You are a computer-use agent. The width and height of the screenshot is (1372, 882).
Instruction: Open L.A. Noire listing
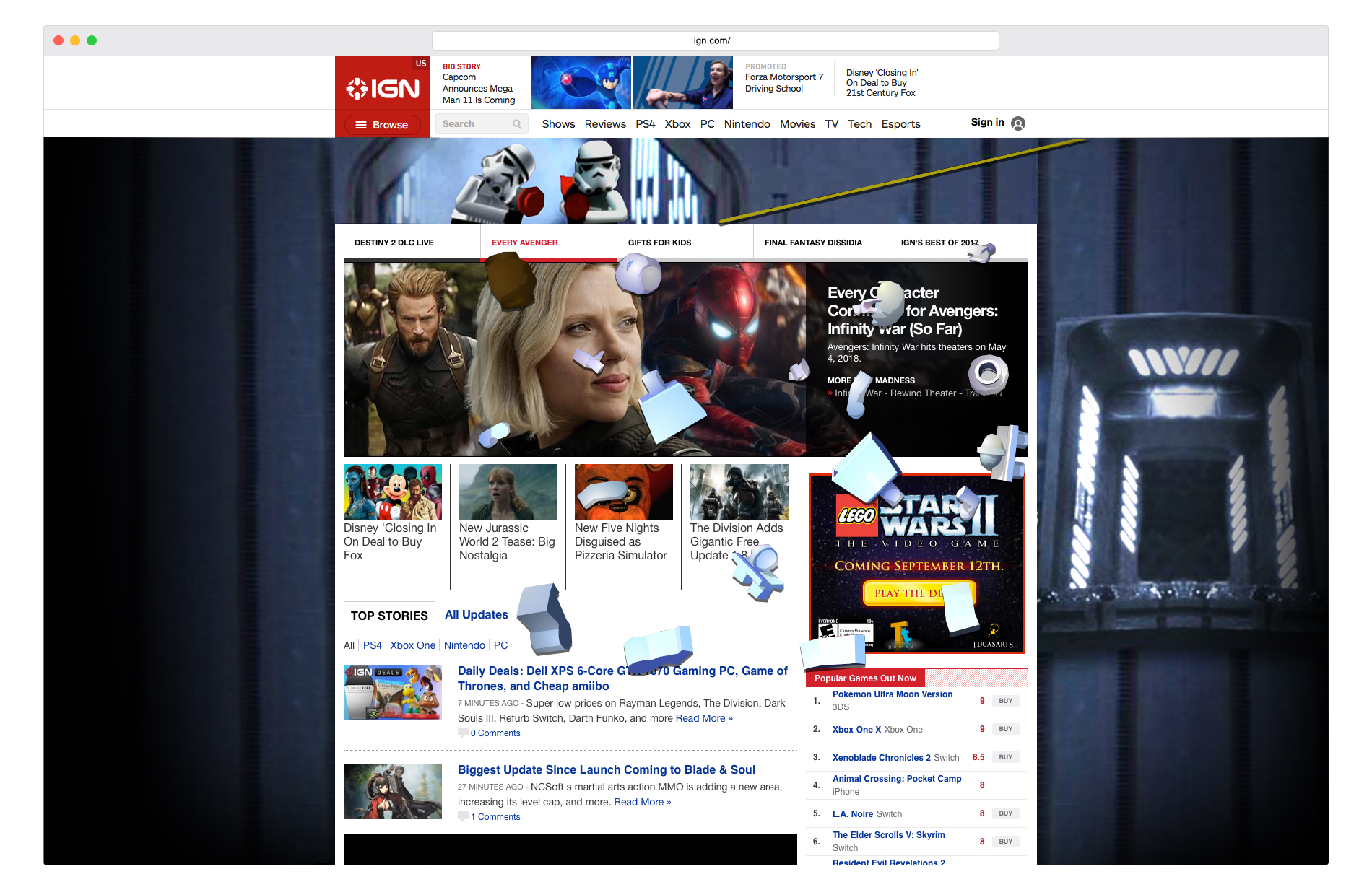853,813
